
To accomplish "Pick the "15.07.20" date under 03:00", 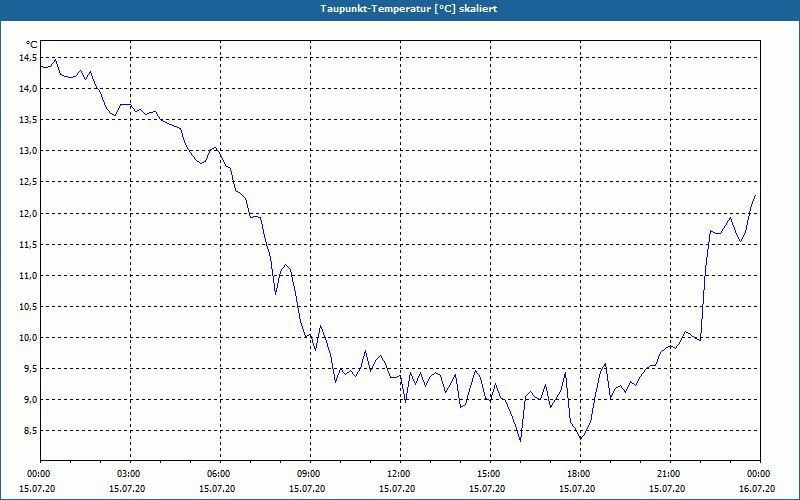I will click(128, 489).
